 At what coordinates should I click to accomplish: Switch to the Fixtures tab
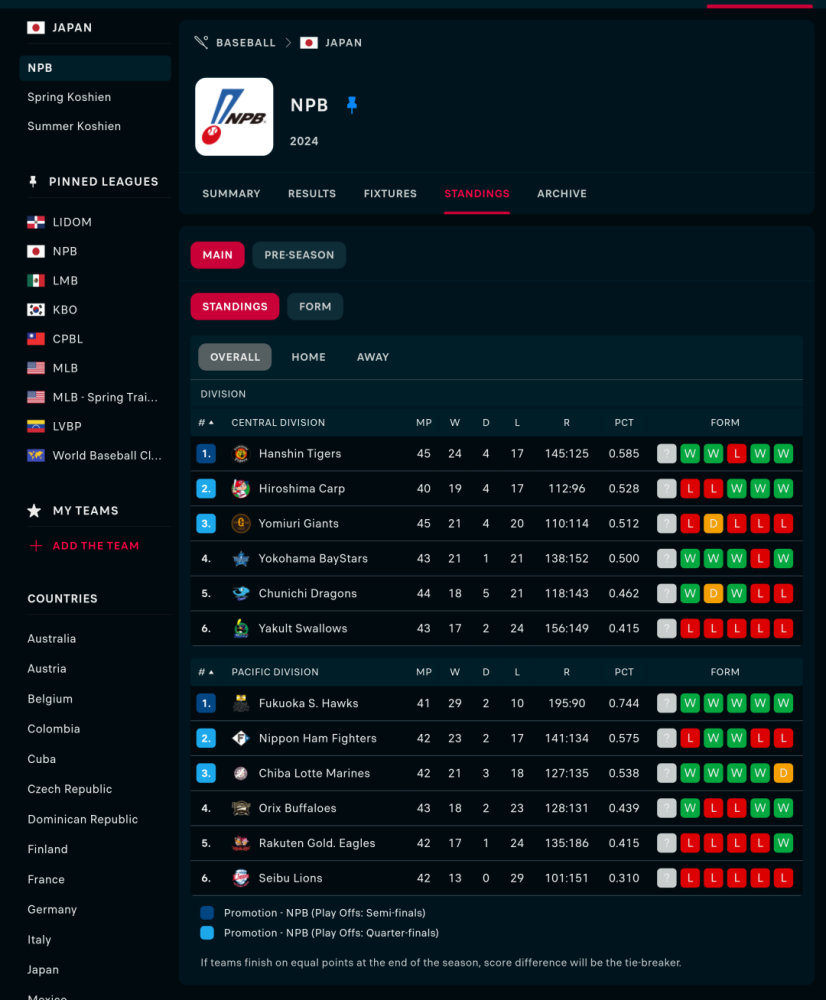390,193
